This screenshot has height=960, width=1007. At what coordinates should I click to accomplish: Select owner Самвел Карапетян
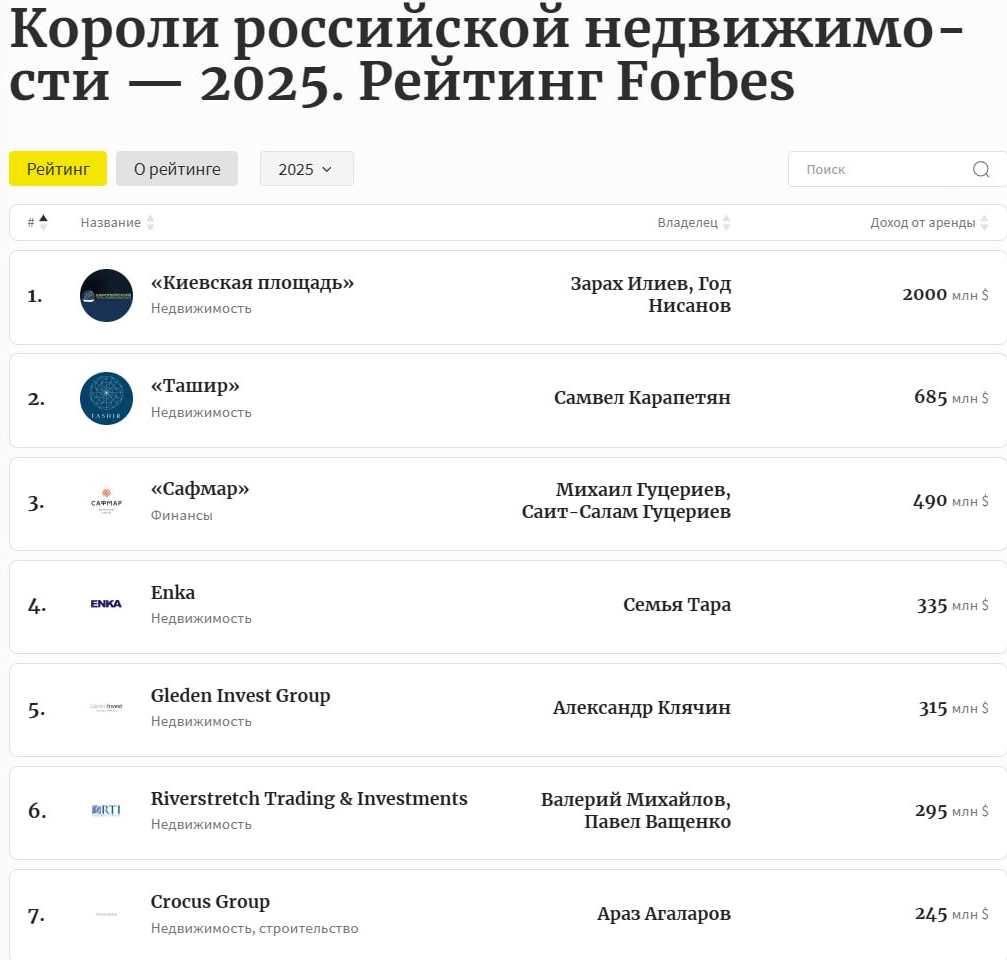[642, 397]
